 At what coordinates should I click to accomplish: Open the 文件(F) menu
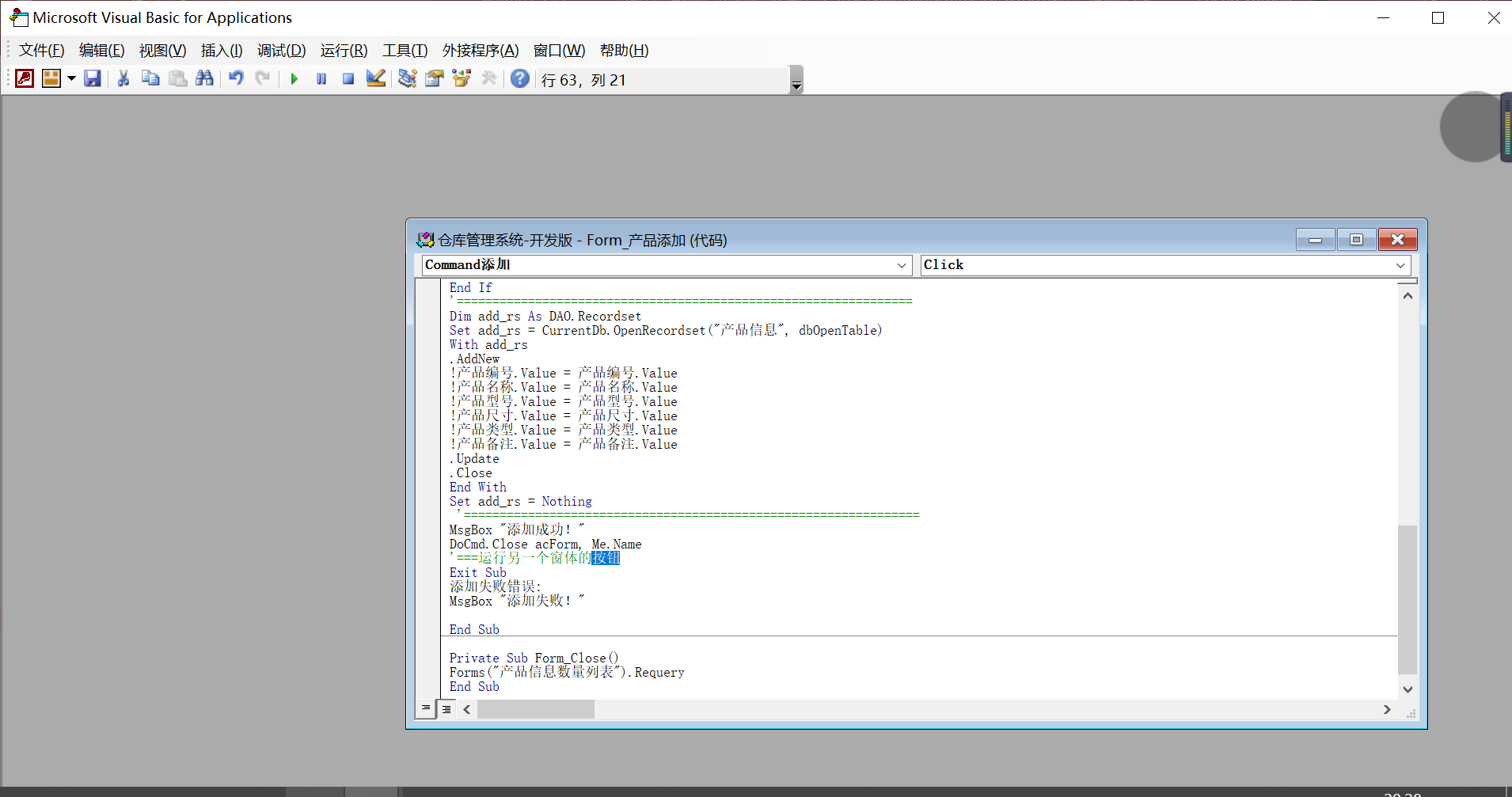coord(42,51)
